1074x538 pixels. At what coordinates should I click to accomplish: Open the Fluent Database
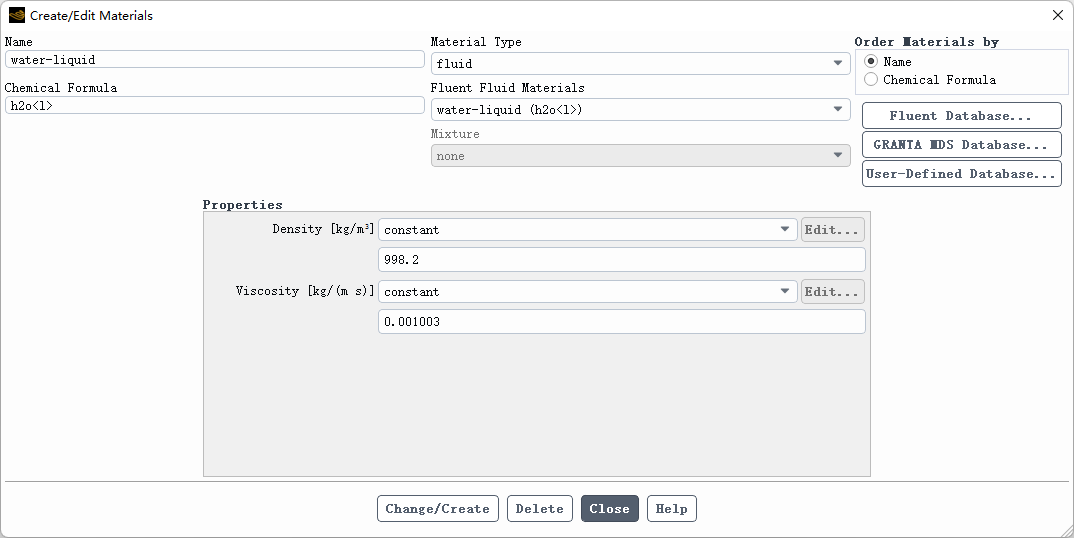click(961, 116)
